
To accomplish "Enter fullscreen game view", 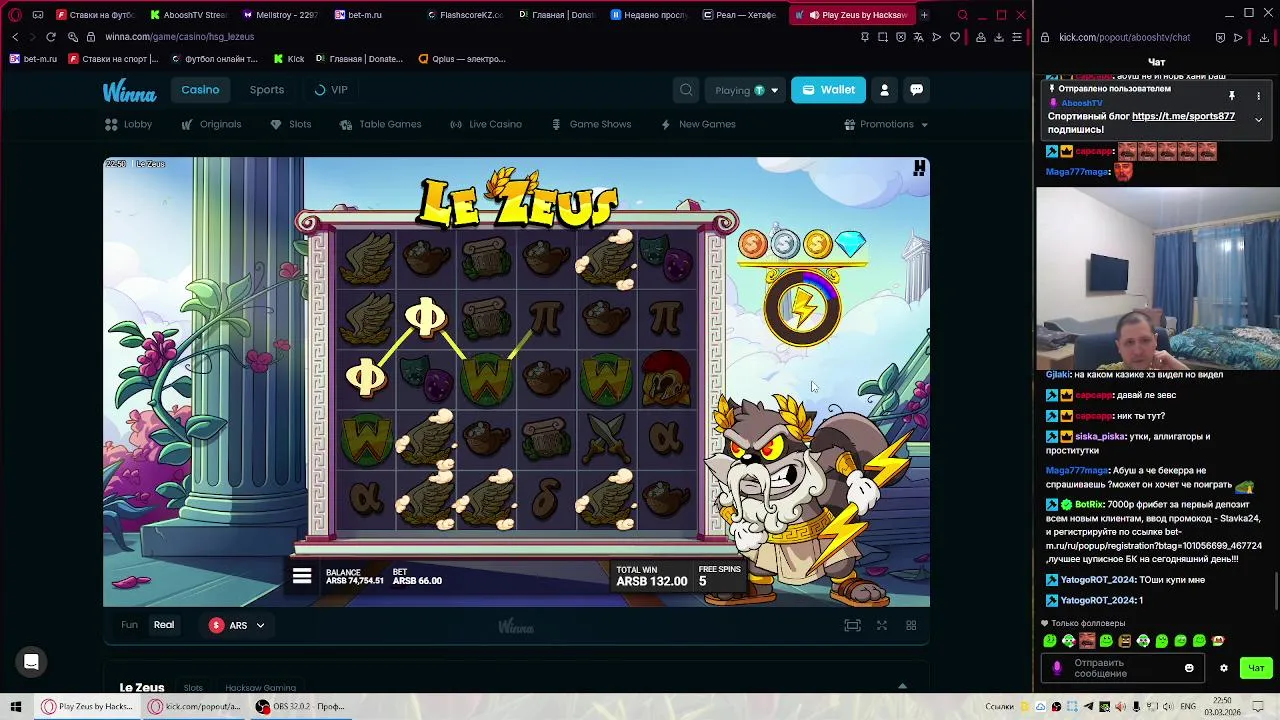I will (882, 625).
